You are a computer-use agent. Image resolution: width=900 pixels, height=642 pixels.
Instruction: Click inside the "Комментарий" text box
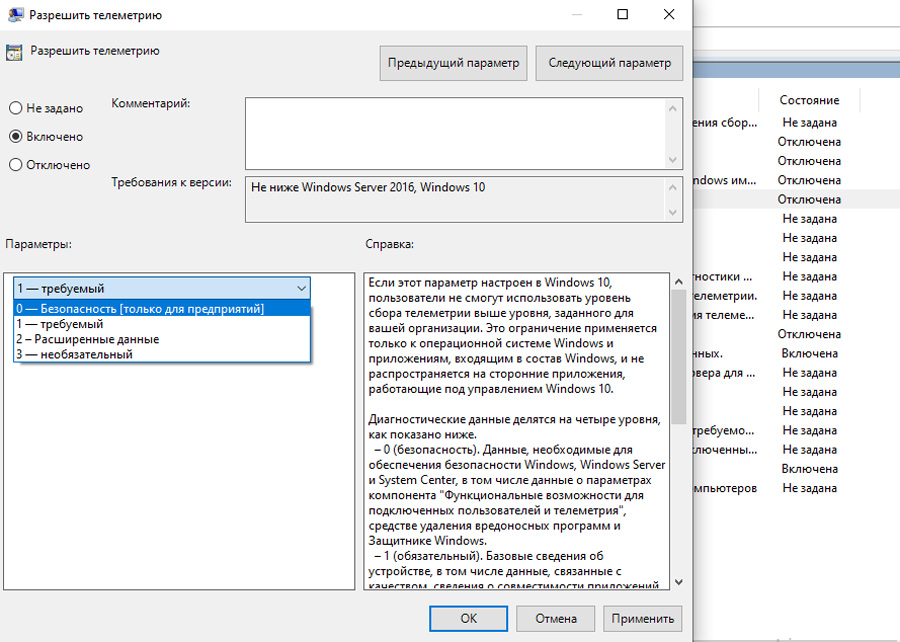coord(454,133)
